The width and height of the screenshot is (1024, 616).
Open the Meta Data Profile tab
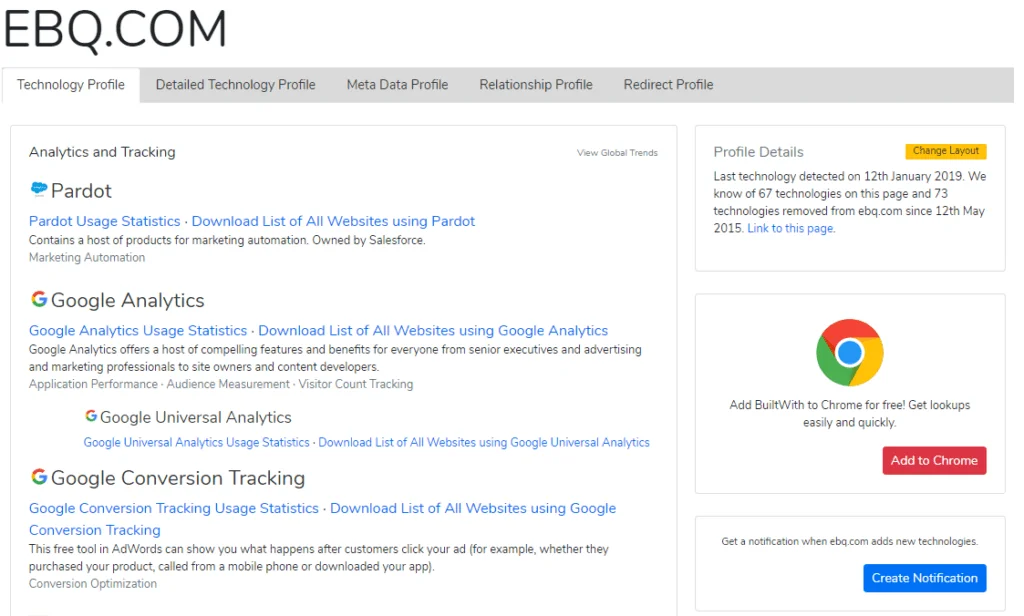click(397, 85)
